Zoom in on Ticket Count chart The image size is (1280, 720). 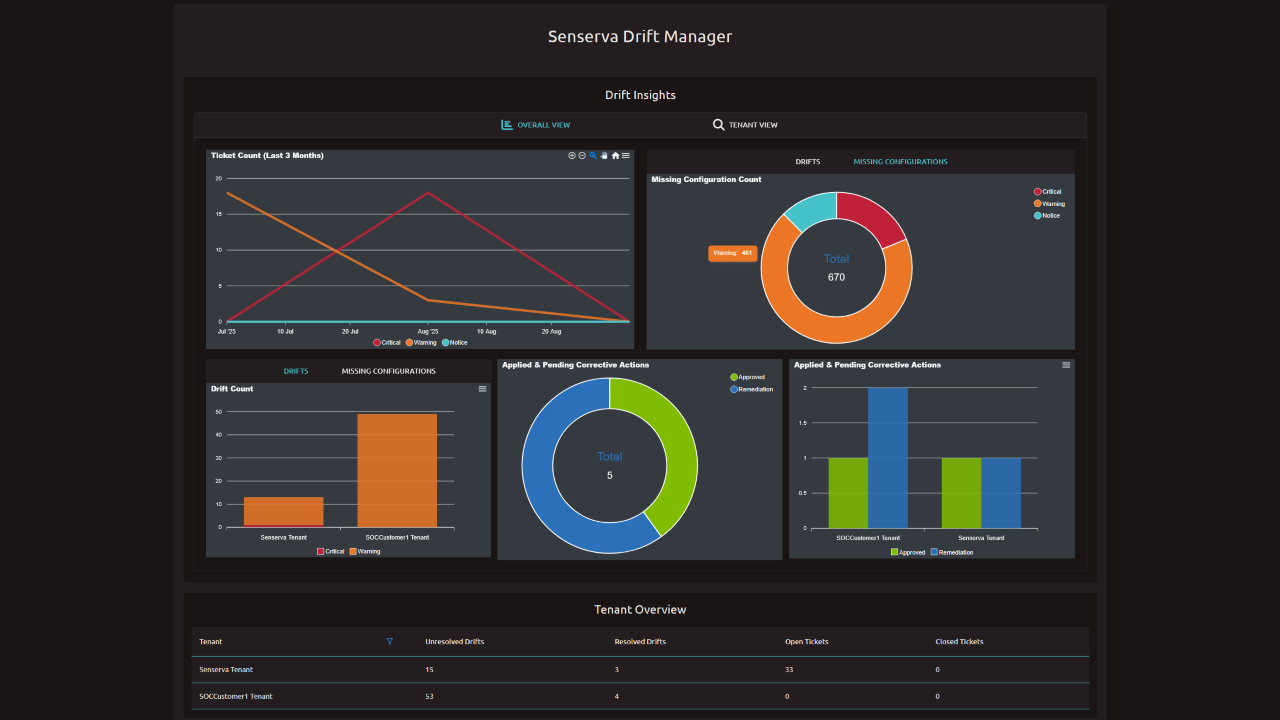(572, 156)
